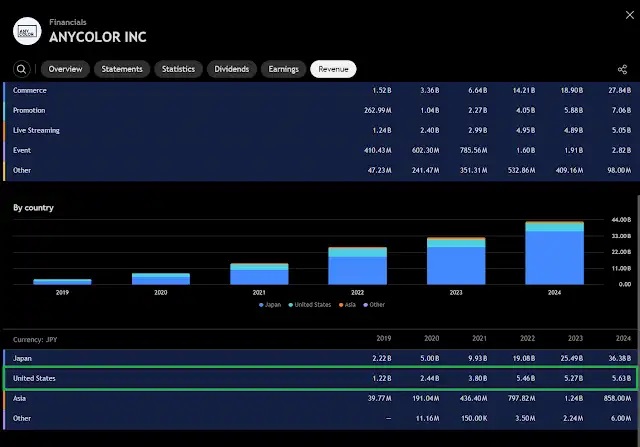This screenshot has width=640, height=447.
Task: Click the ANYCOLOR INC title
Action: [x=98, y=37]
